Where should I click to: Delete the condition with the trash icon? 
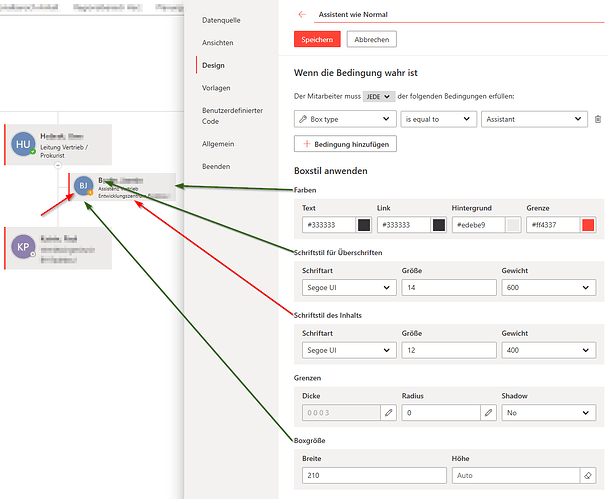597,119
